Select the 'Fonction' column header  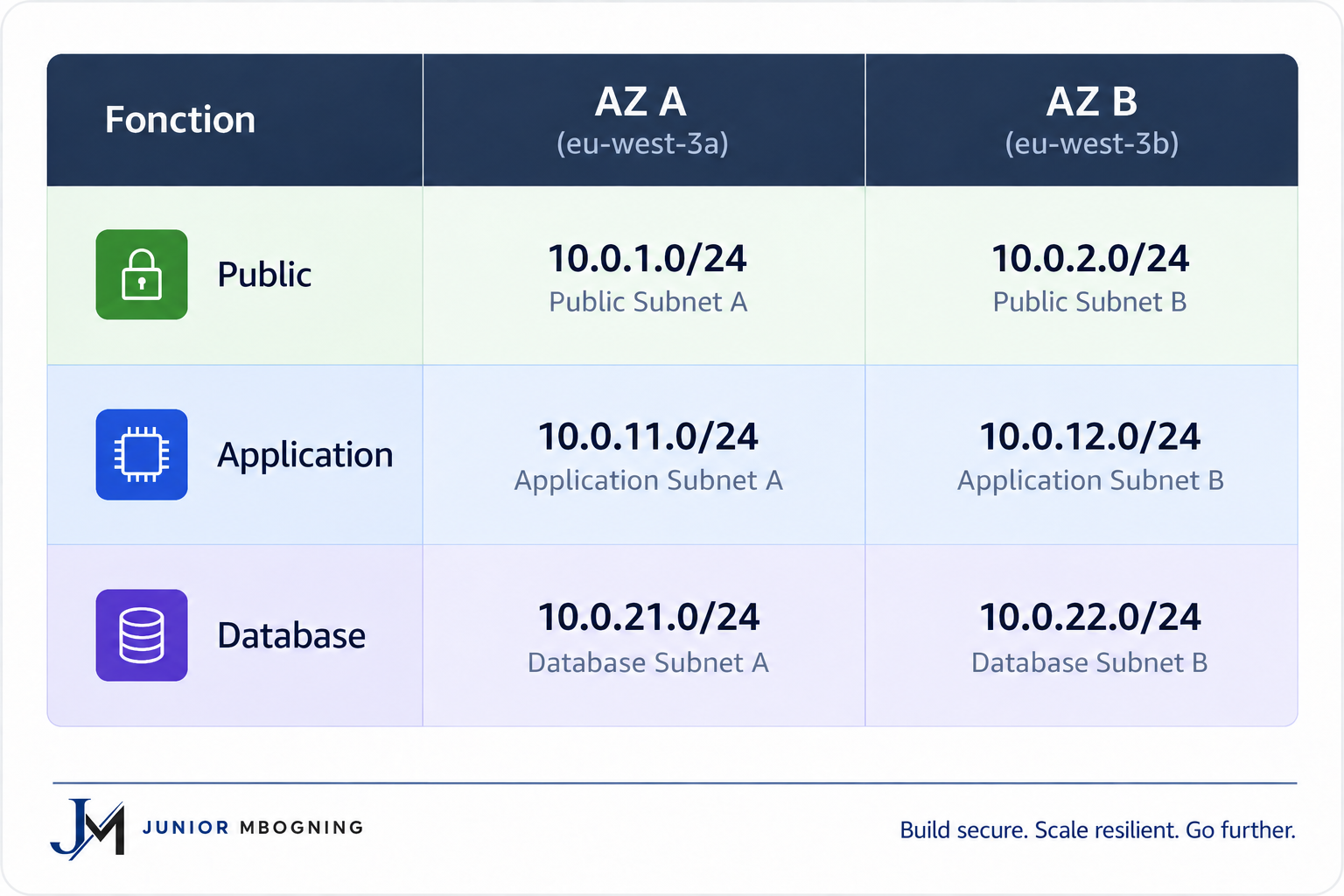click(180, 120)
